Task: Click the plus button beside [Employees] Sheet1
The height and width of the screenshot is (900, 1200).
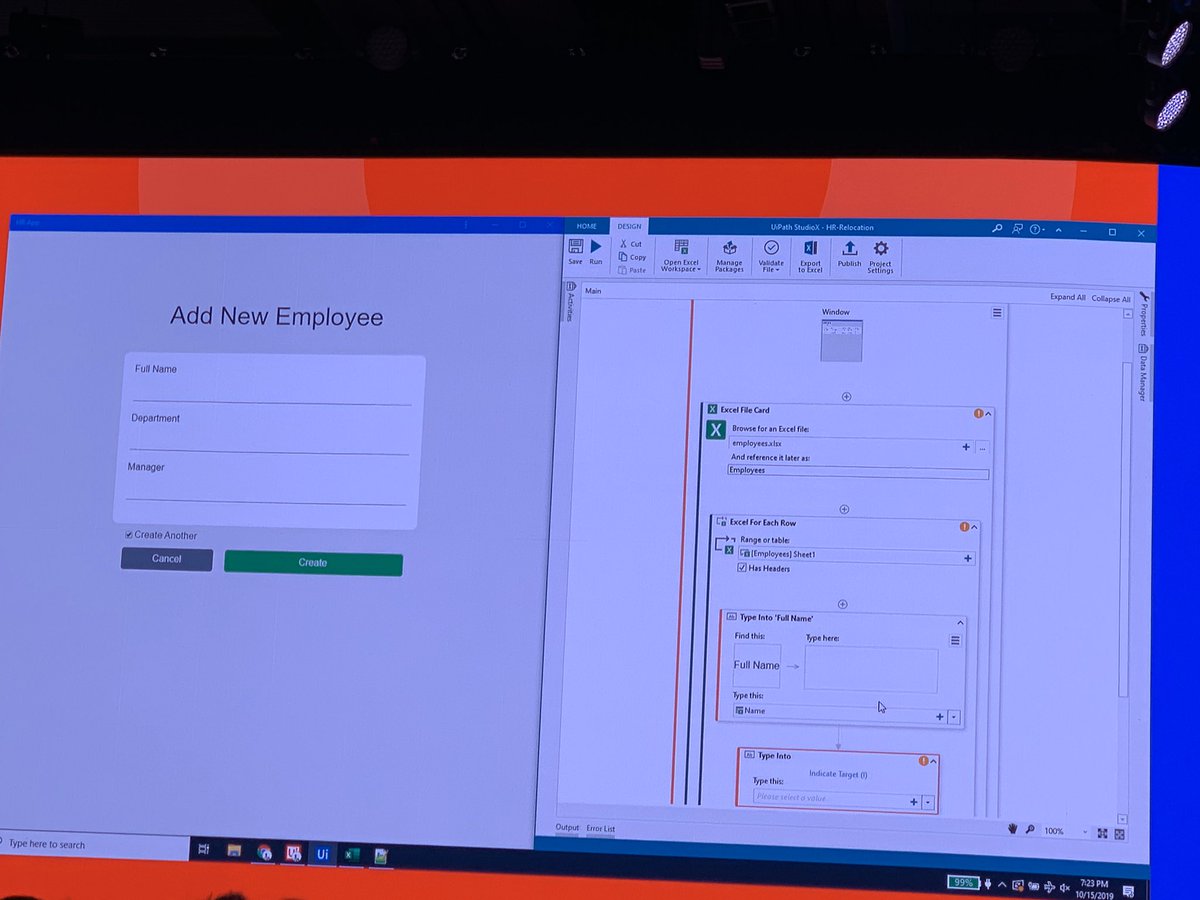Action: pyautogui.click(x=968, y=558)
